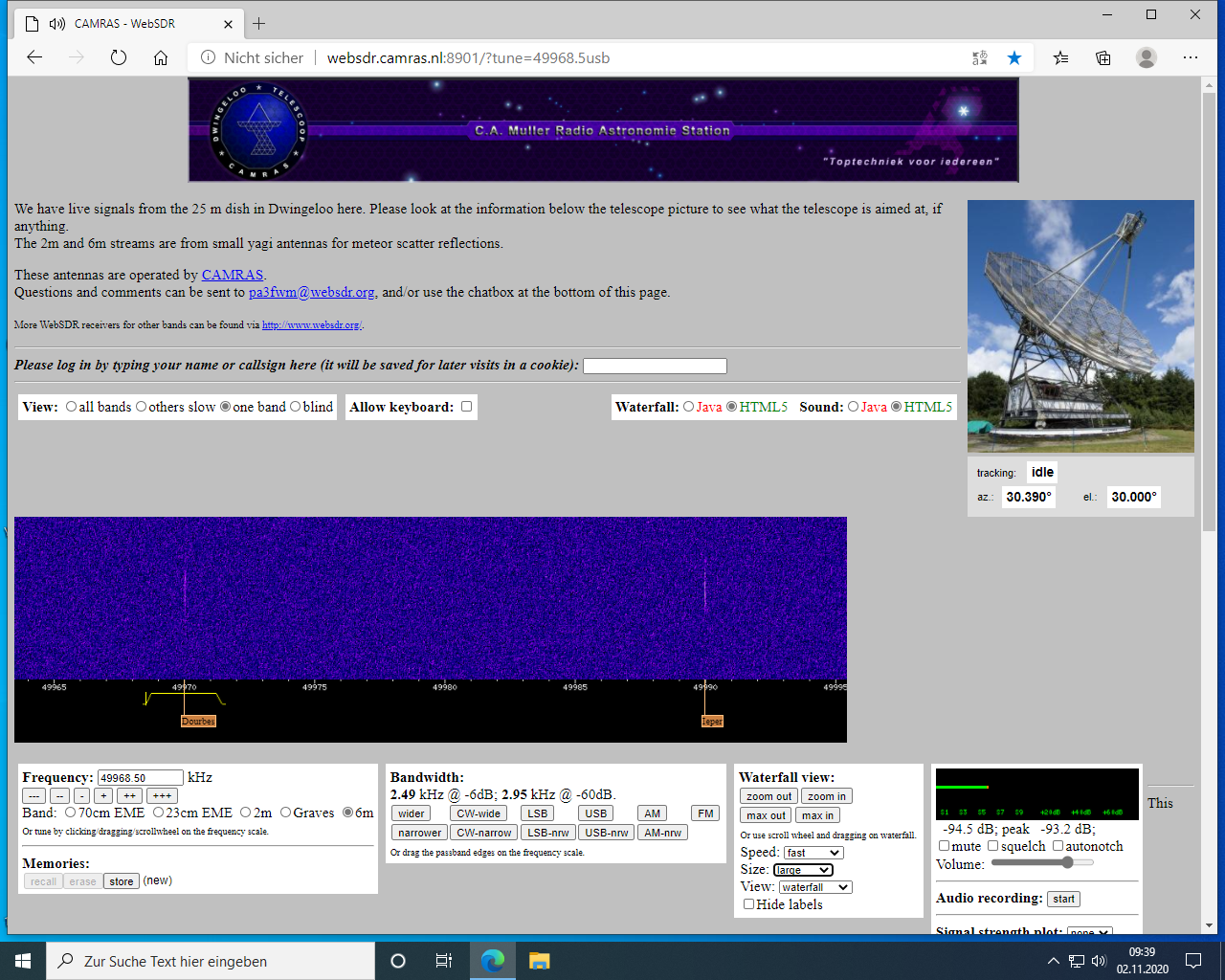Store current frequency in memories

(122, 881)
